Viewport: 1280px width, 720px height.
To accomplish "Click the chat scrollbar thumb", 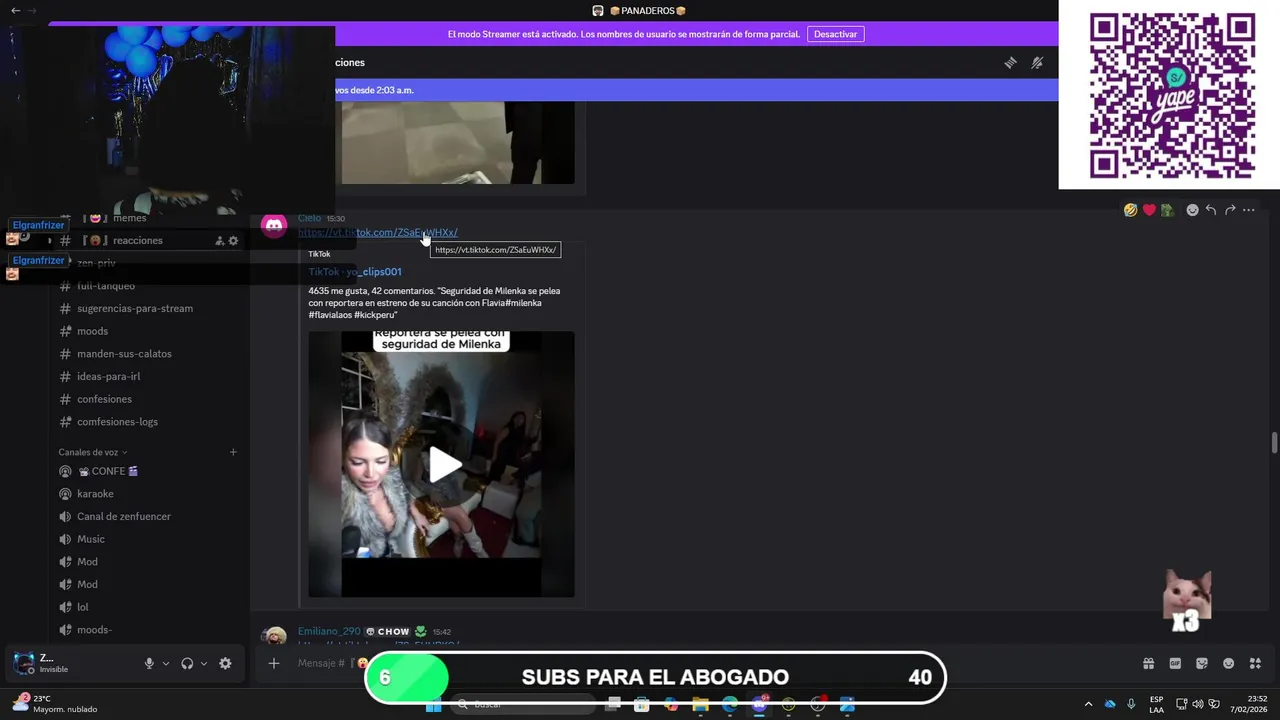I will pos(1274,443).
